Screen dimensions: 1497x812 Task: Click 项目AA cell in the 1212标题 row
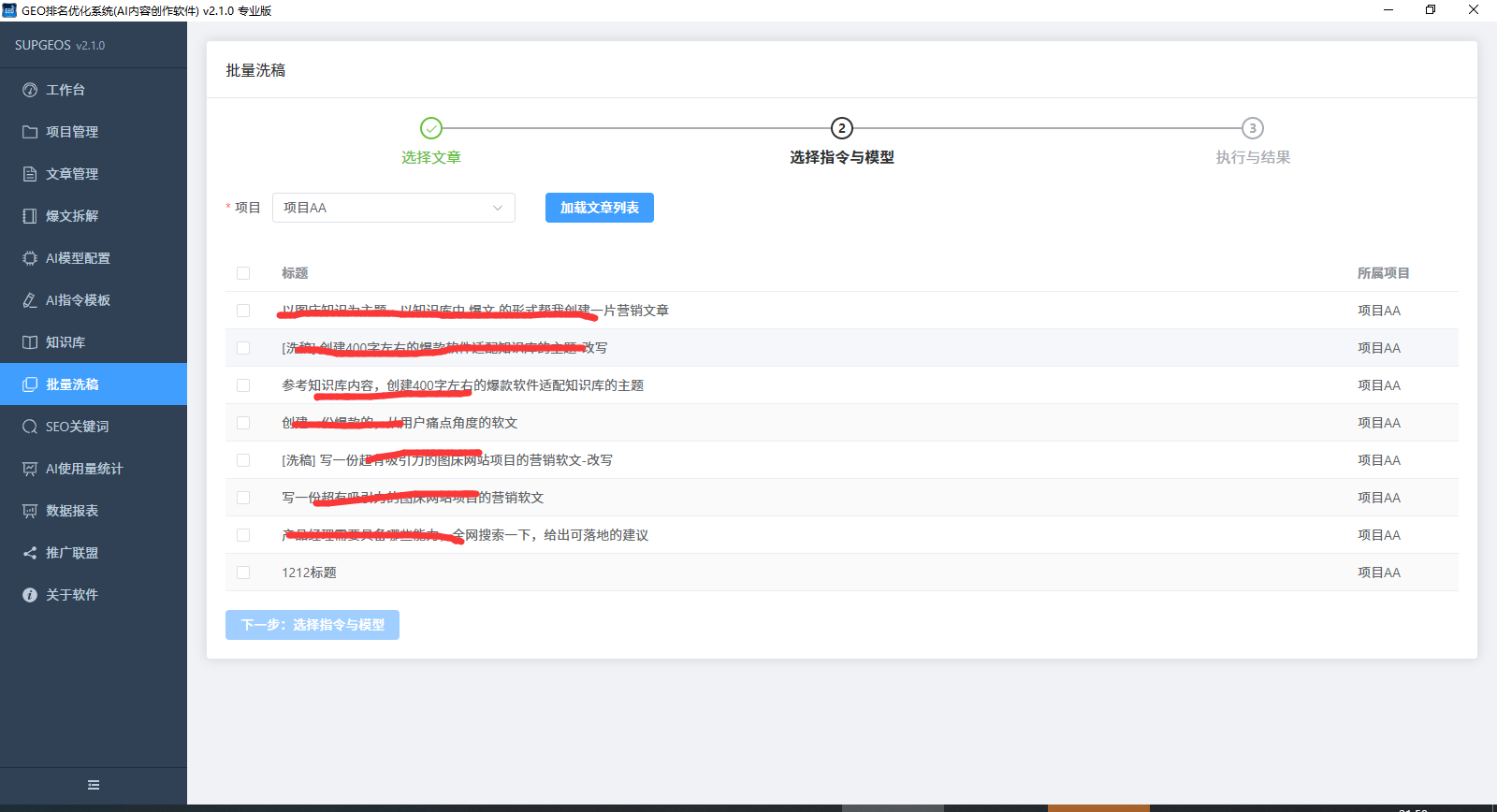pos(1379,573)
